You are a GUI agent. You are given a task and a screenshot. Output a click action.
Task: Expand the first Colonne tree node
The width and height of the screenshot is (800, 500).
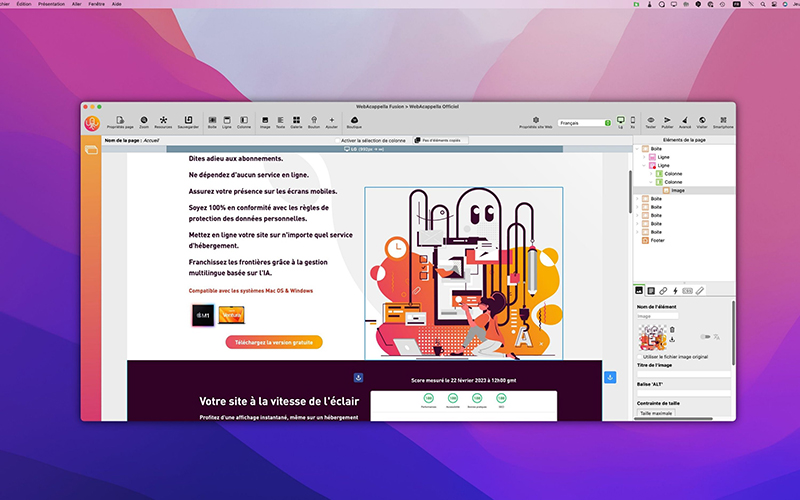click(651, 174)
